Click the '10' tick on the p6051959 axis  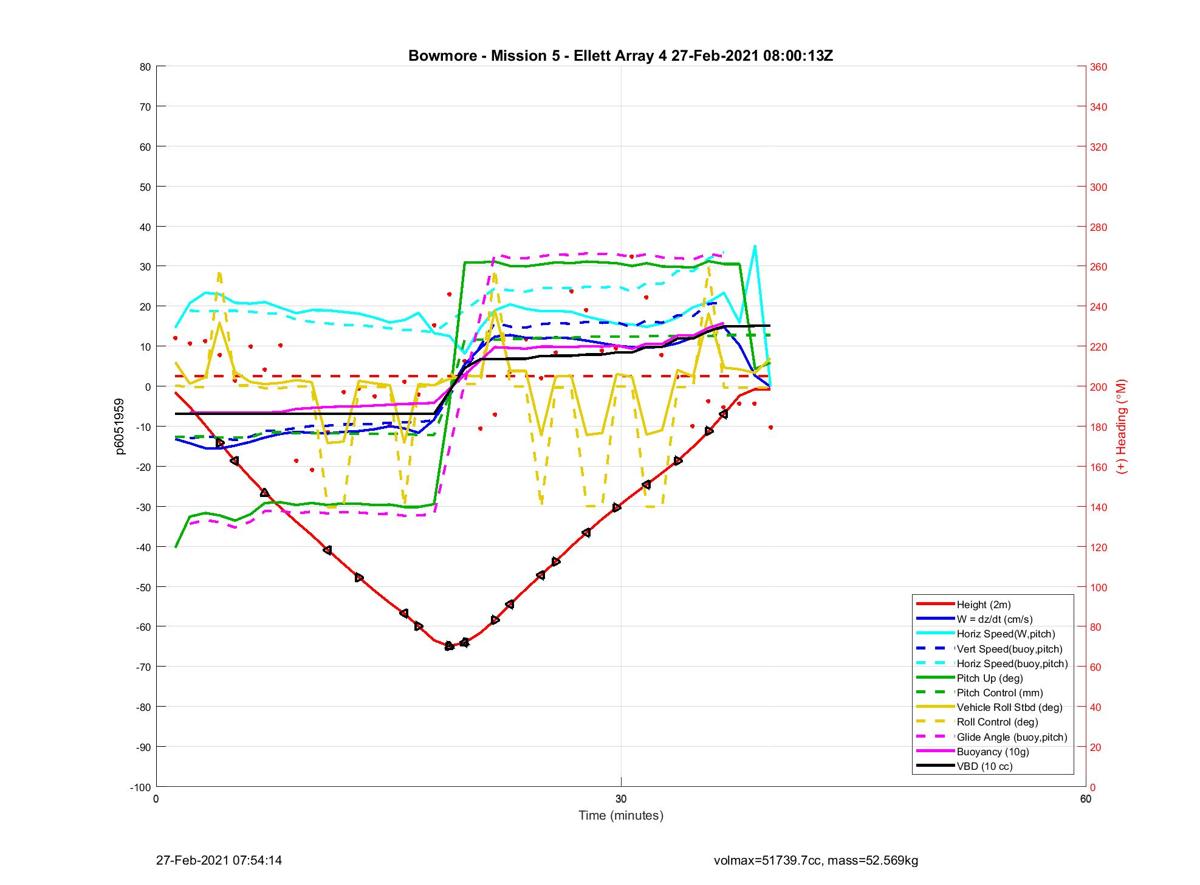click(144, 347)
